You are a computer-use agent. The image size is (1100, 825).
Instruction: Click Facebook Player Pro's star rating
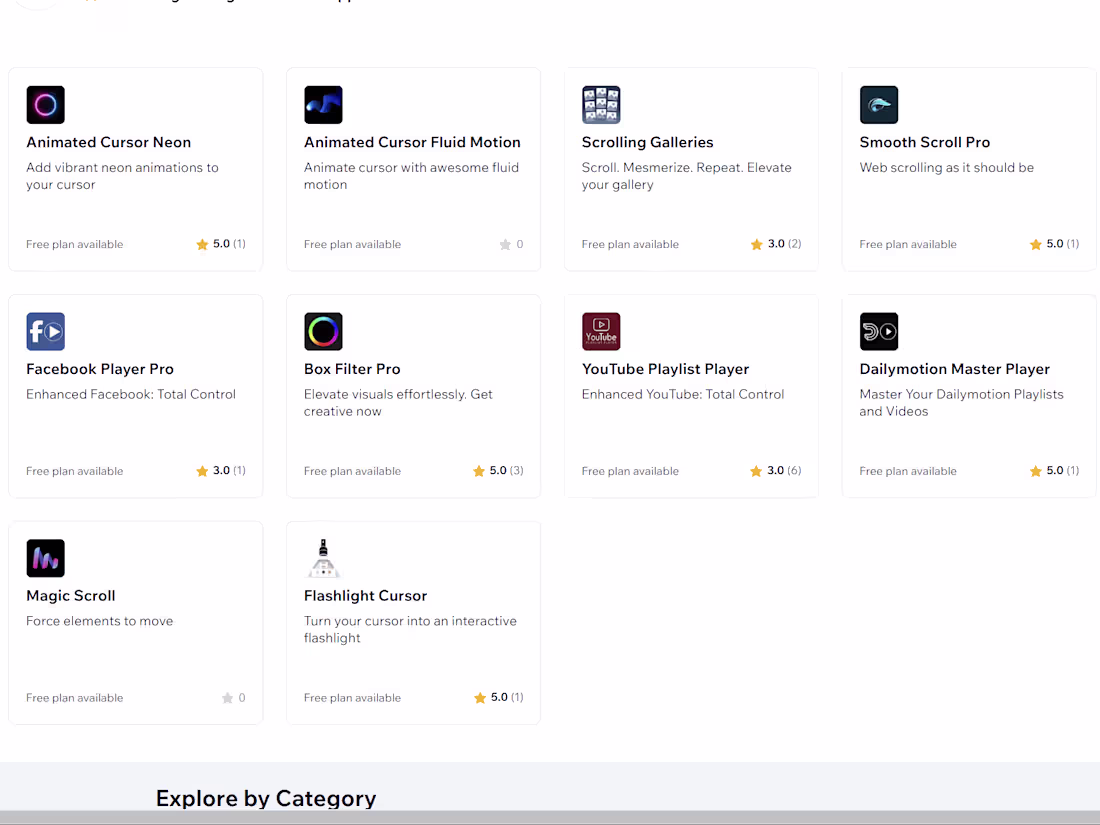(219, 470)
